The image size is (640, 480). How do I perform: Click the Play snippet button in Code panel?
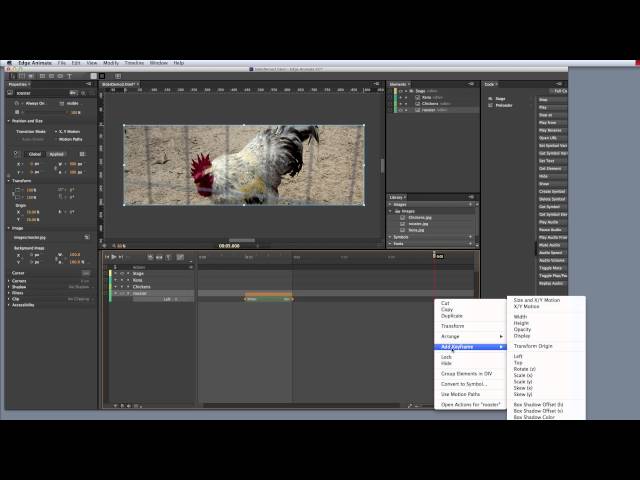pos(552,107)
